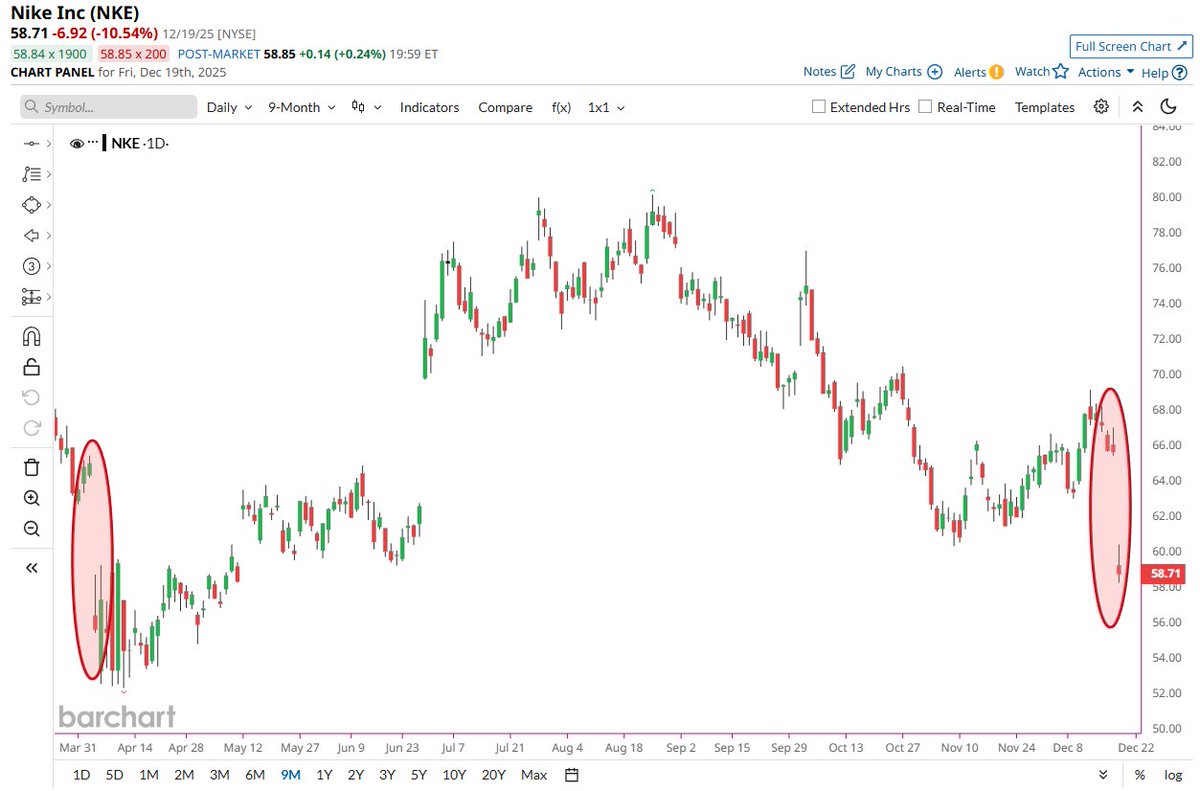Open the f(x) expressions menu
Viewport: 1200px width, 791px height.
561,107
